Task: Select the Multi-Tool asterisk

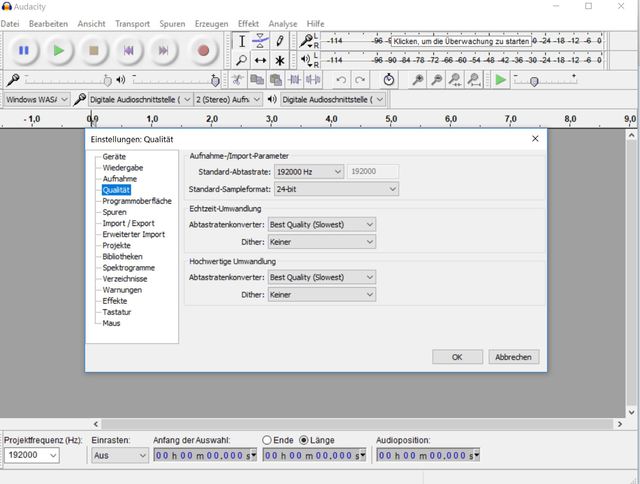Action: [279, 60]
